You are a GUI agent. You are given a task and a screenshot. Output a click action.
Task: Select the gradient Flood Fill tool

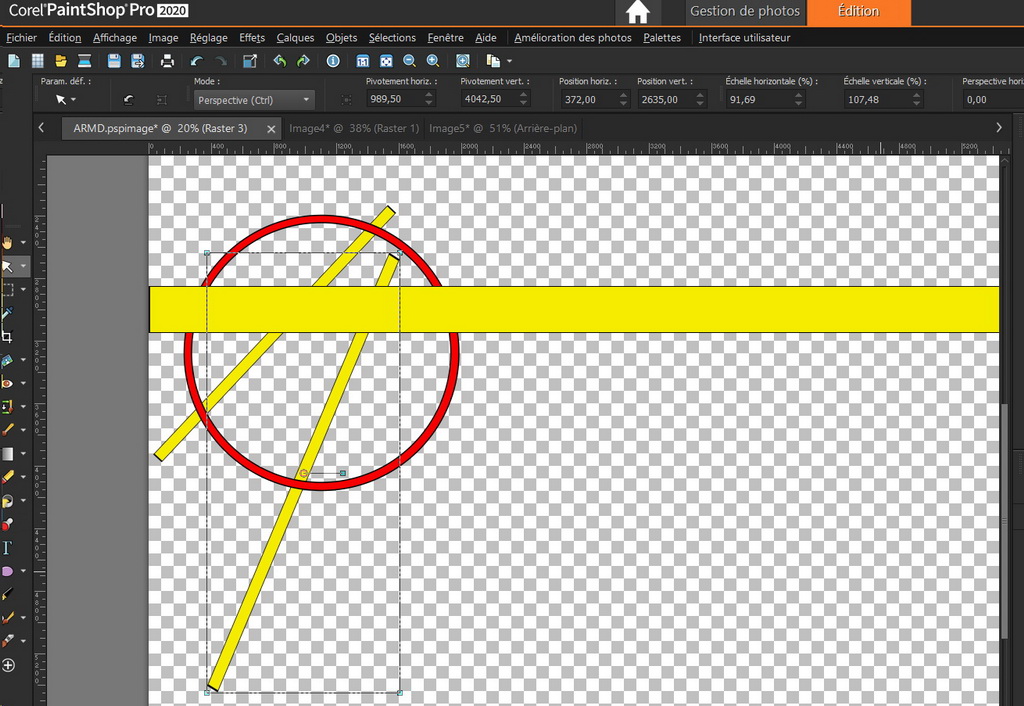(x=7, y=453)
